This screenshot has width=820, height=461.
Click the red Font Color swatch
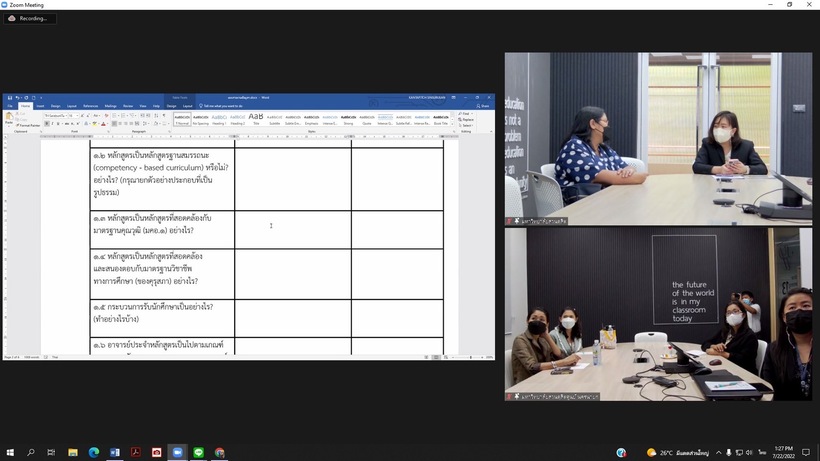tap(103, 123)
